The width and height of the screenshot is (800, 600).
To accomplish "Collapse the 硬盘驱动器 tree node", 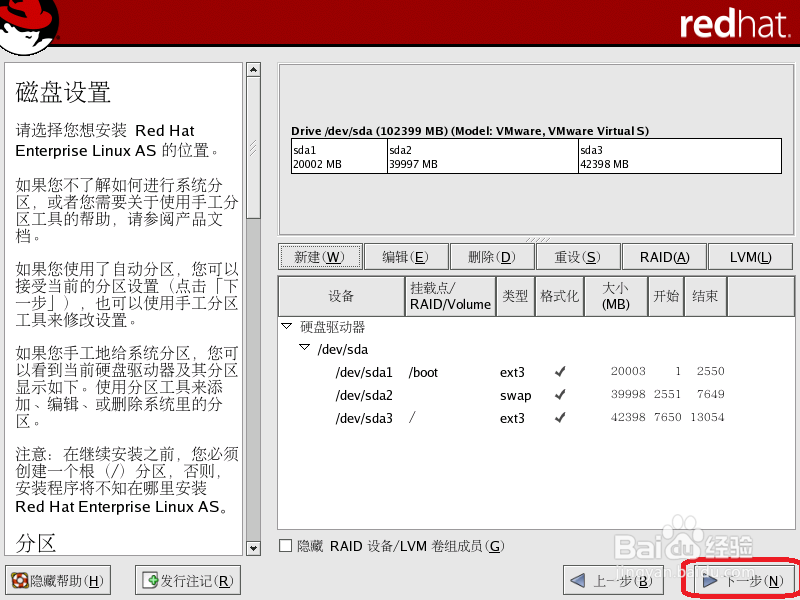I will tap(287, 326).
